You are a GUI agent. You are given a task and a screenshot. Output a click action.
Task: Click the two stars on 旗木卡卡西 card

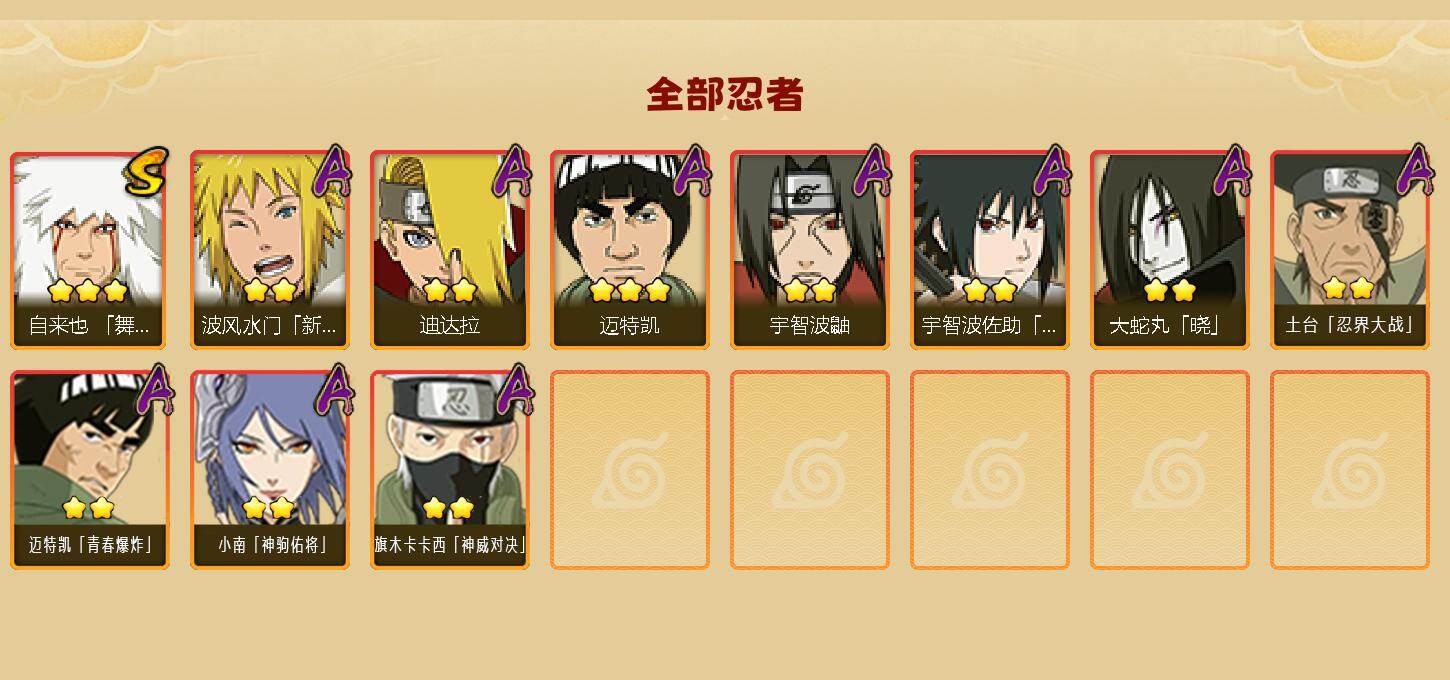tap(447, 508)
